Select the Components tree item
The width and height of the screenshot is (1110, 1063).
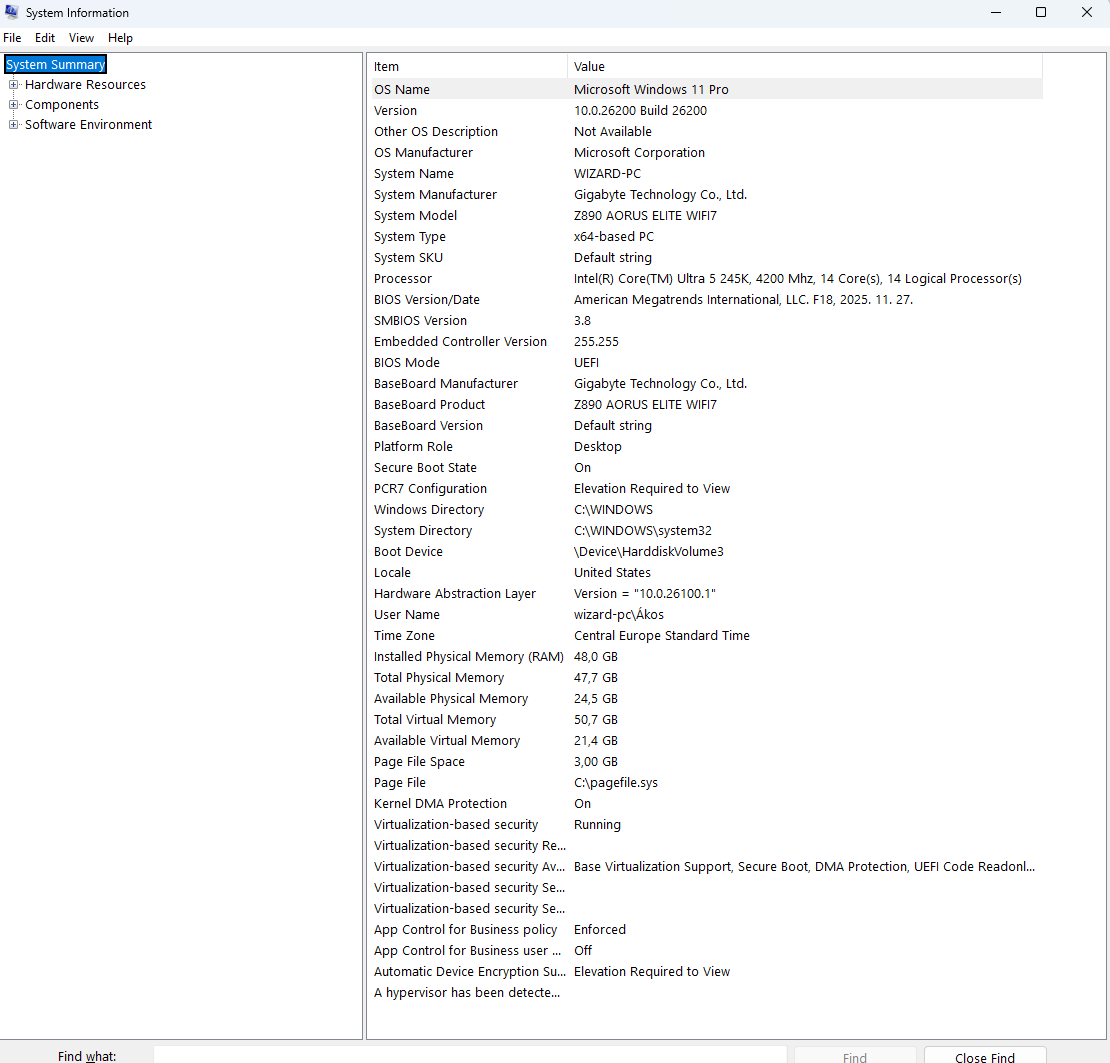tap(62, 105)
